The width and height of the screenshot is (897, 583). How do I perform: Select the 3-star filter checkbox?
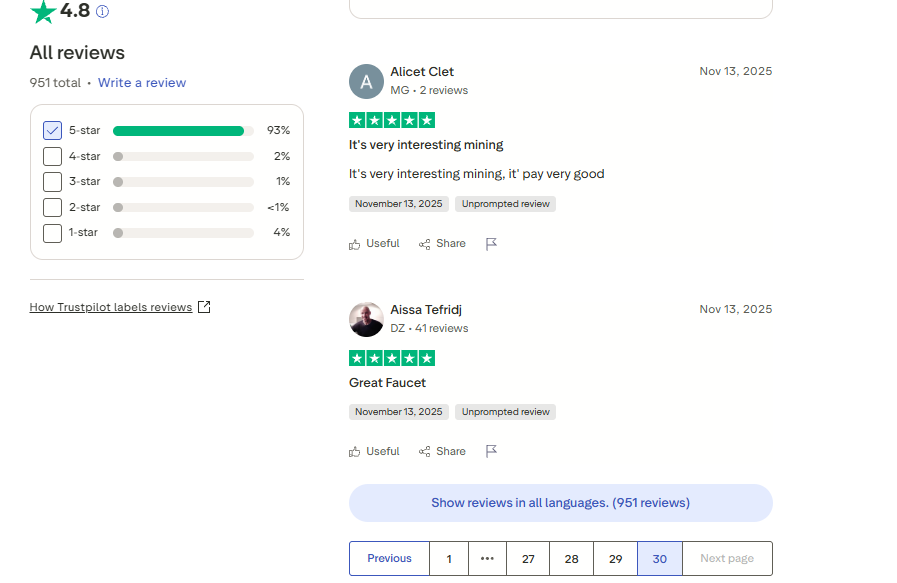(53, 182)
